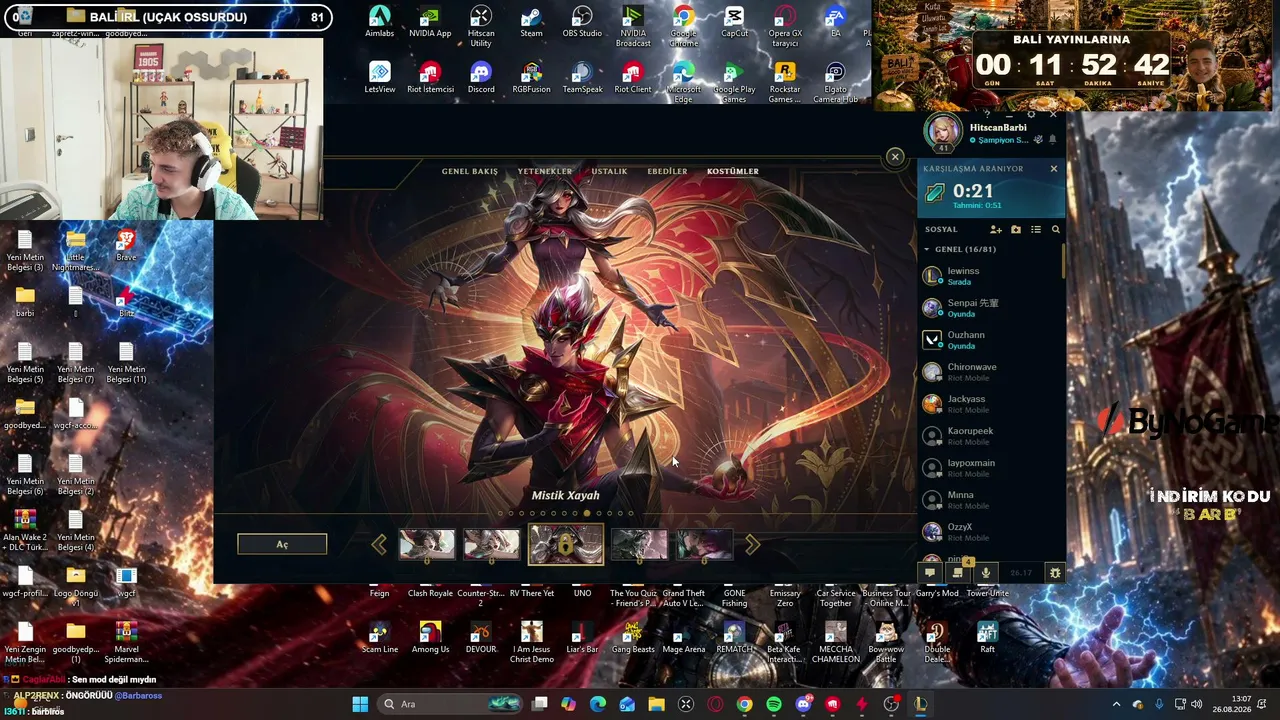Select the locked Mistik Xayah thumbnail
Screen dimensions: 1280x720
566,544
